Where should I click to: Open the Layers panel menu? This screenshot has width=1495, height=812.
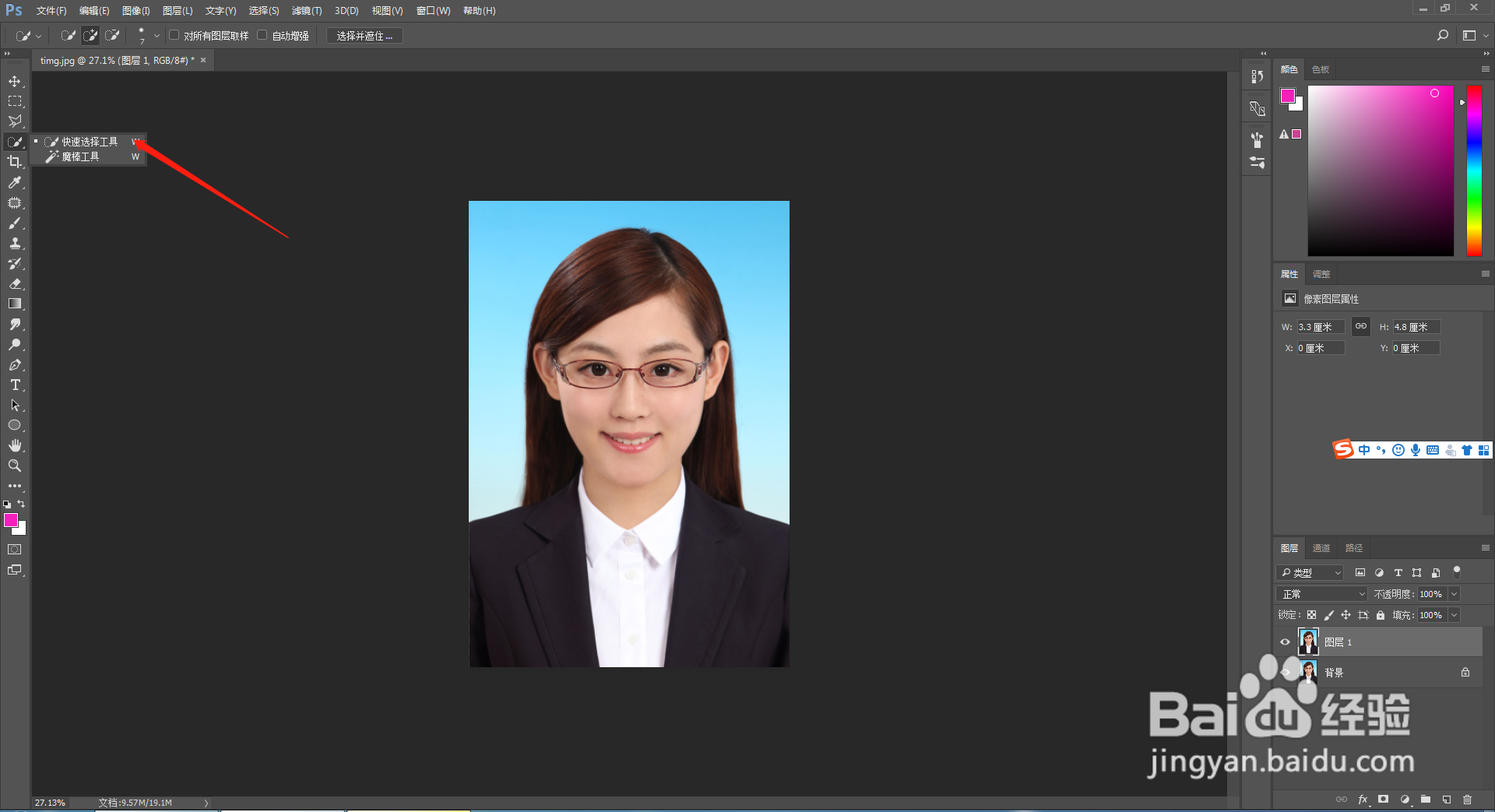(x=1485, y=548)
